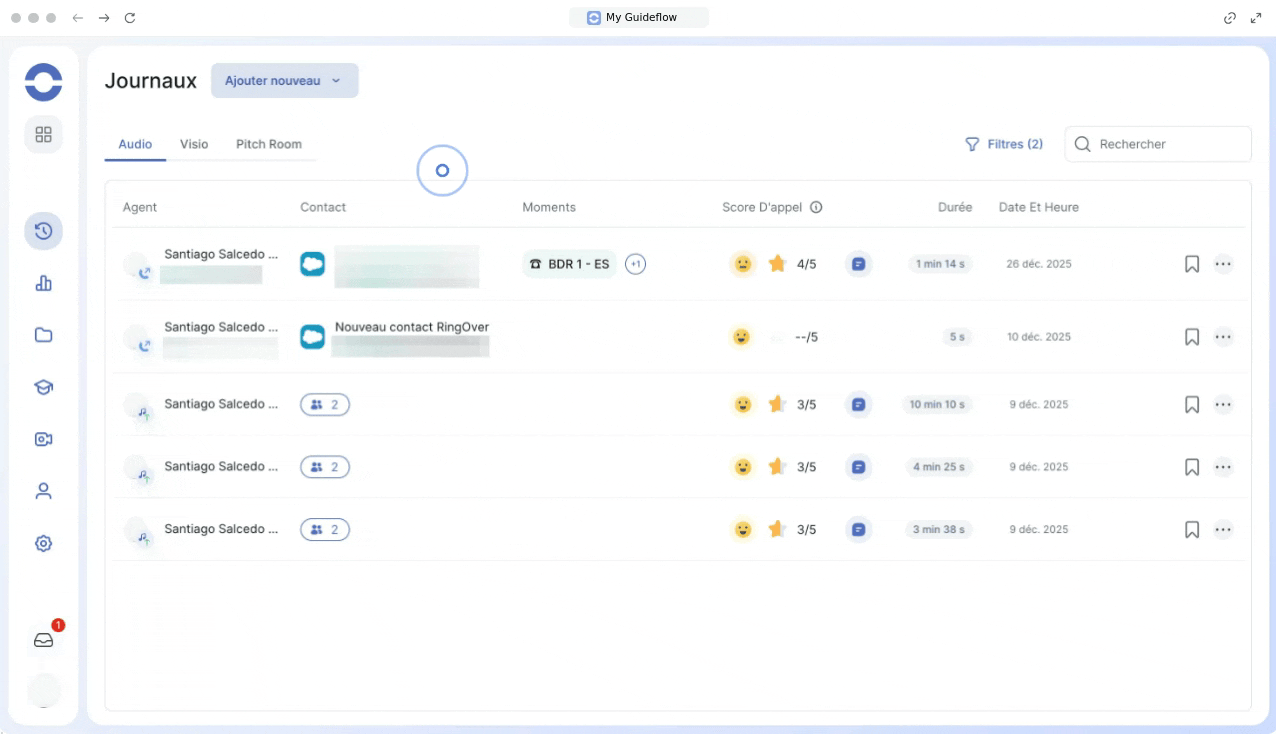Select the call history clock icon
This screenshot has height=734, width=1276.
[x=43, y=231]
